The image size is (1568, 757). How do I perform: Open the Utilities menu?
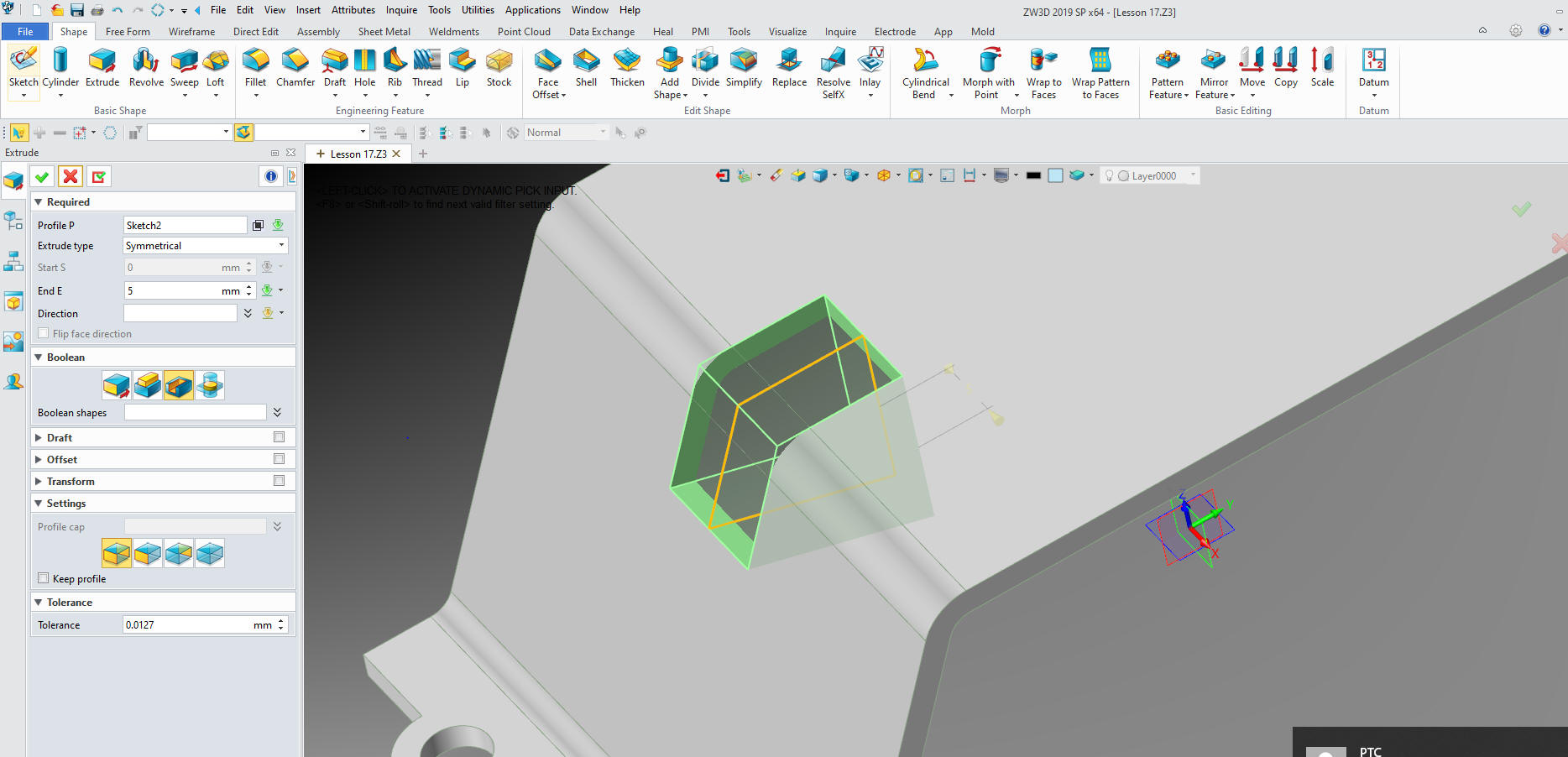478,10
